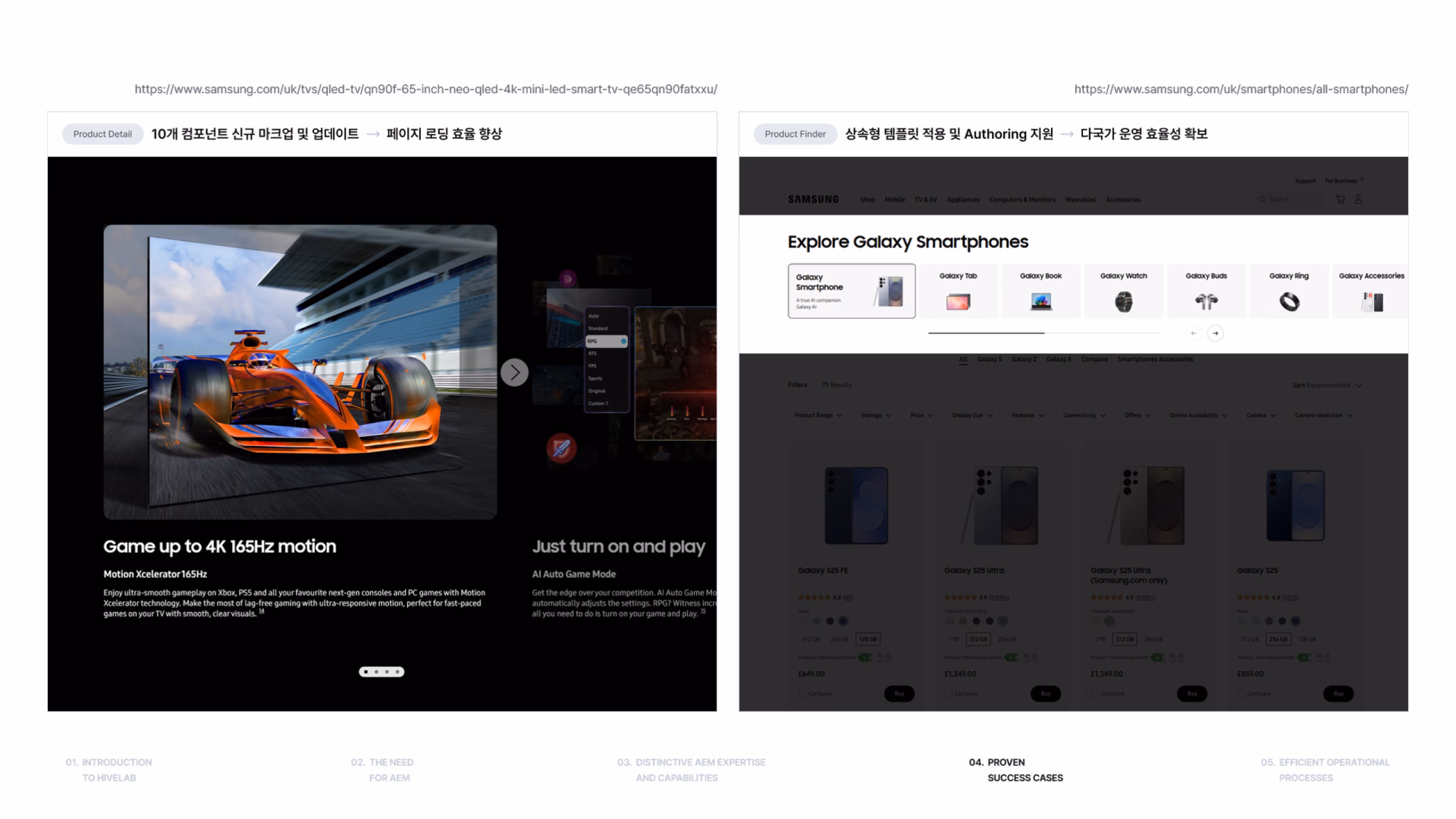Screen dimensions: 1456x819
Task: Expand the Camera filter dropdown
Action: [1261, 415]
